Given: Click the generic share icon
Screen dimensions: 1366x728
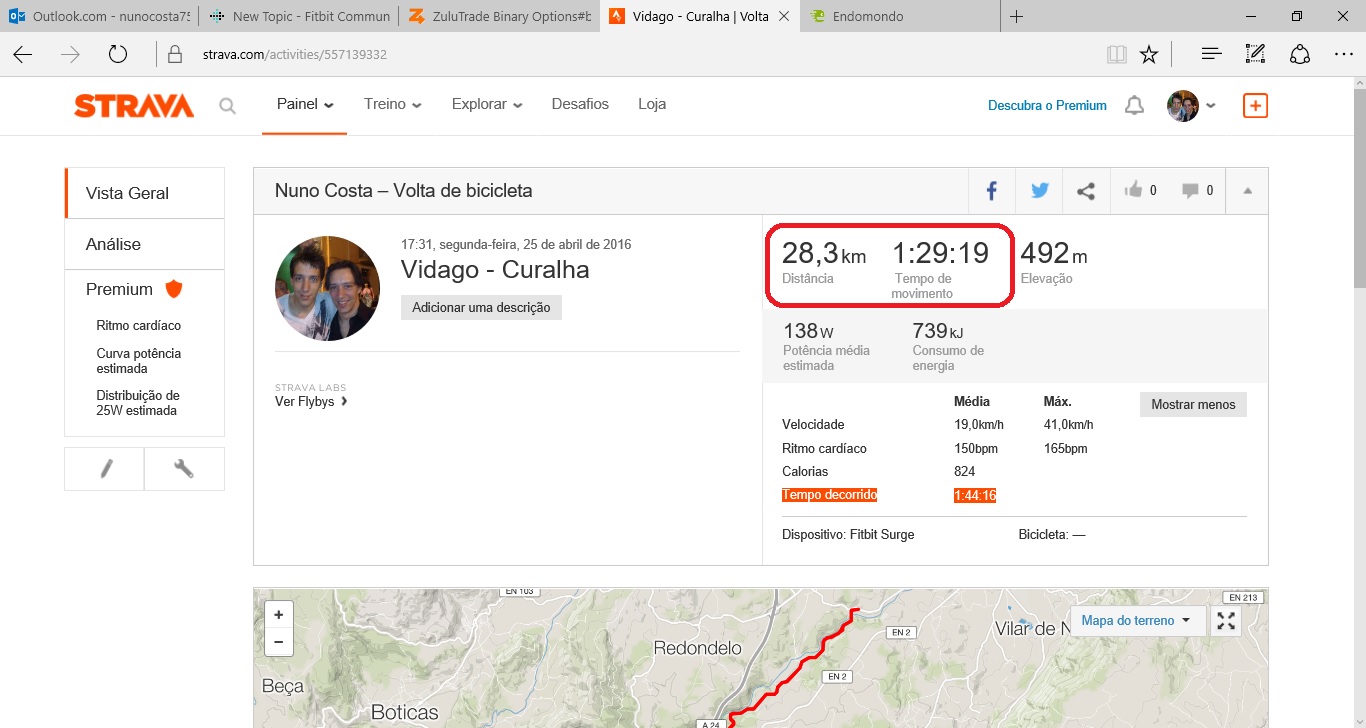Looking at the screenshot, I should point(1086,191).
